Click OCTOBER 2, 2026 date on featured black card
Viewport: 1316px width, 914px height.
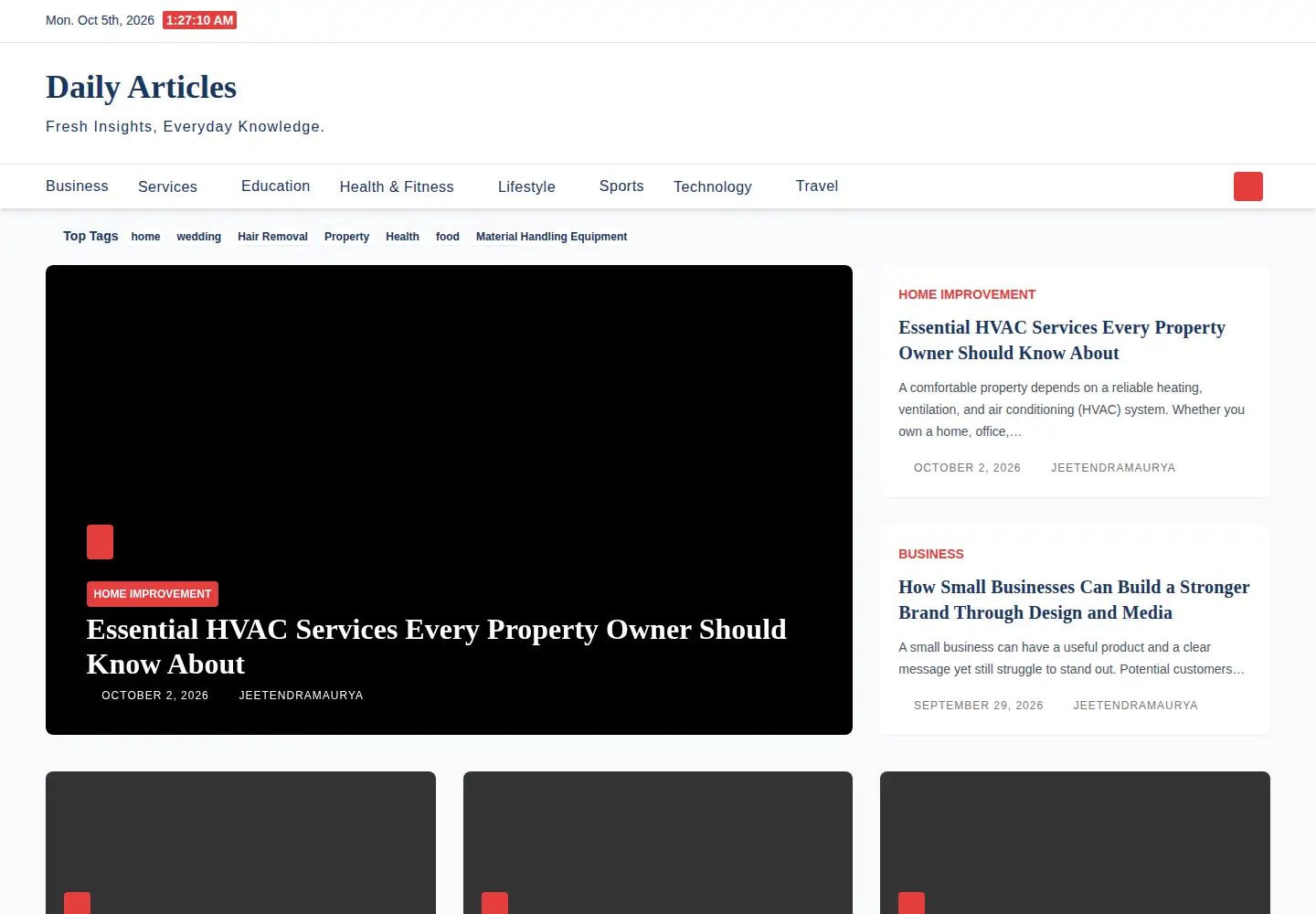(x=154, y=696)
